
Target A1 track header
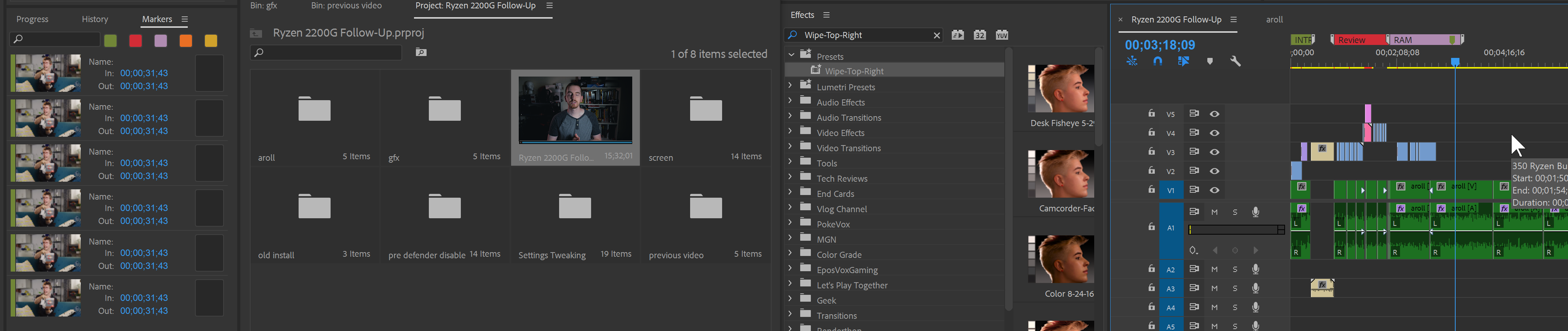pyautogui.click(x=1170, y=228)
